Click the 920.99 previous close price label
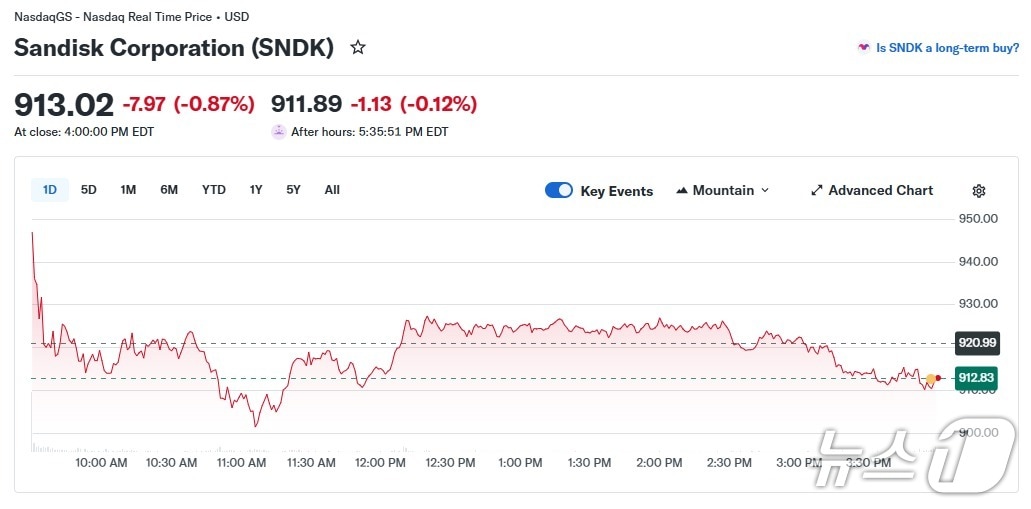This screenshot has height=509, width=1031. [977, 343]
